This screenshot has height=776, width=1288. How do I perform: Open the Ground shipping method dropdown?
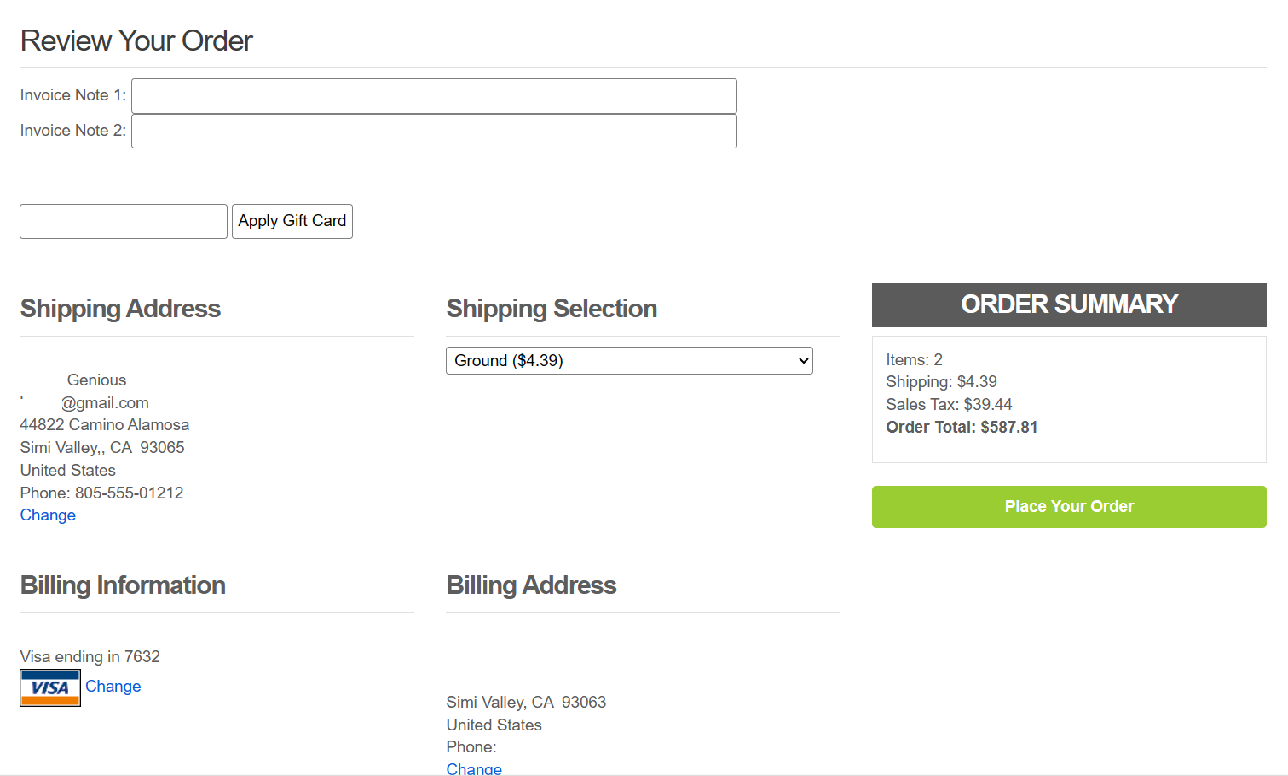pyautogui.click(x=629, y=361)
